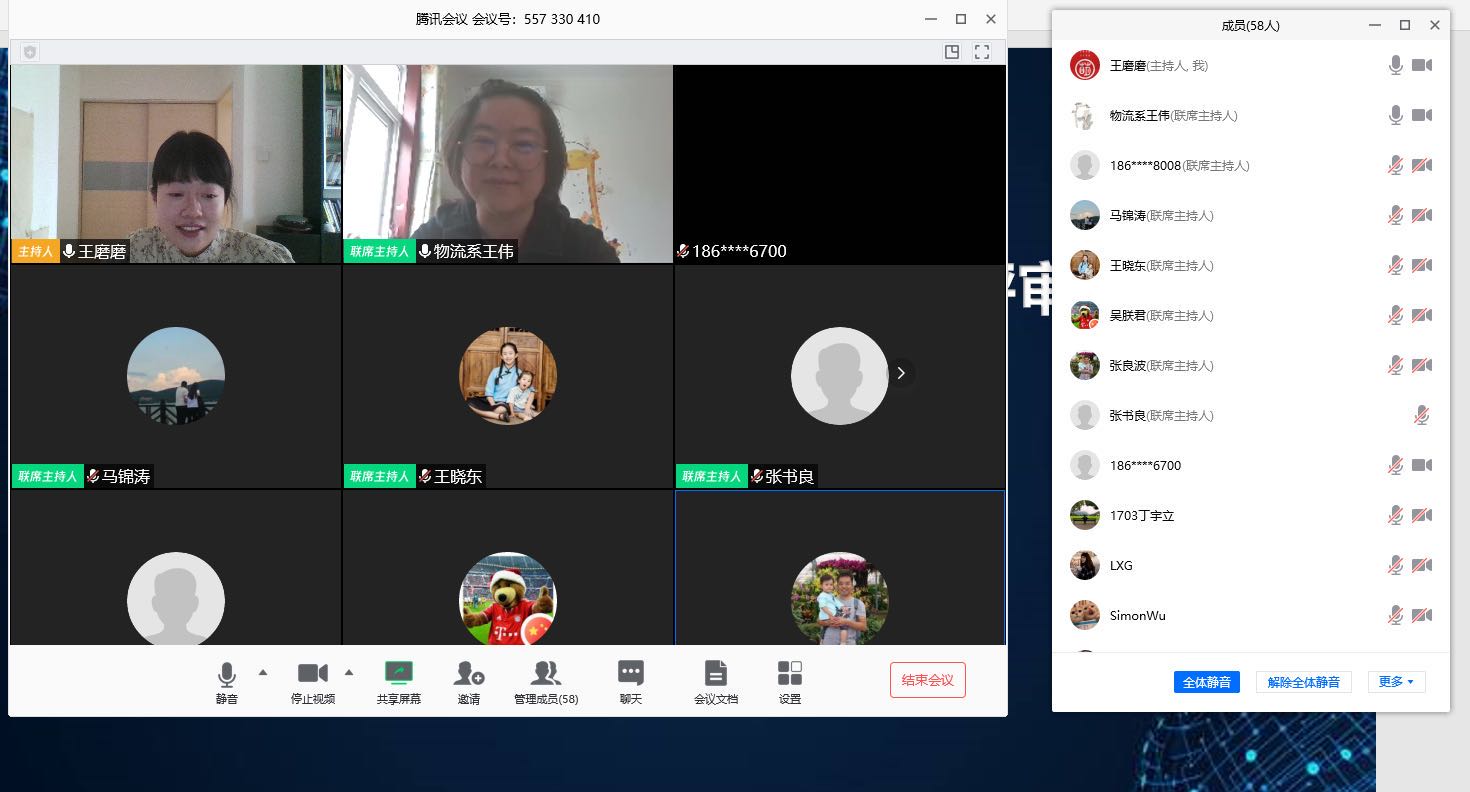1470x792 pixels.
Task: Click 吴朕君 name in members list
Action: point(1127,315)
